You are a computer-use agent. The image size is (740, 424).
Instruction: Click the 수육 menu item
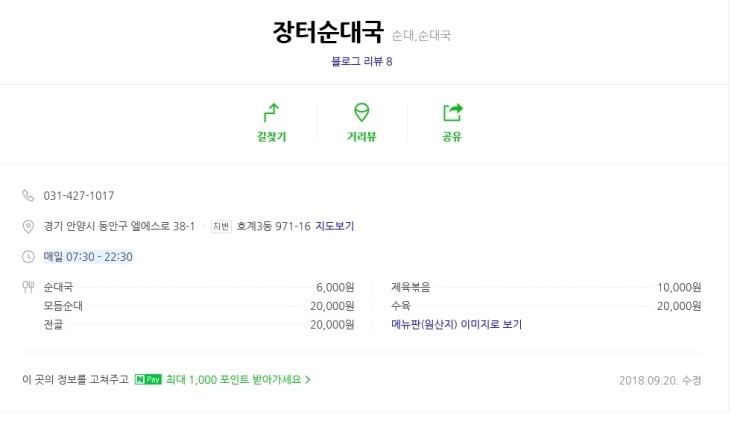pos(401,306)
